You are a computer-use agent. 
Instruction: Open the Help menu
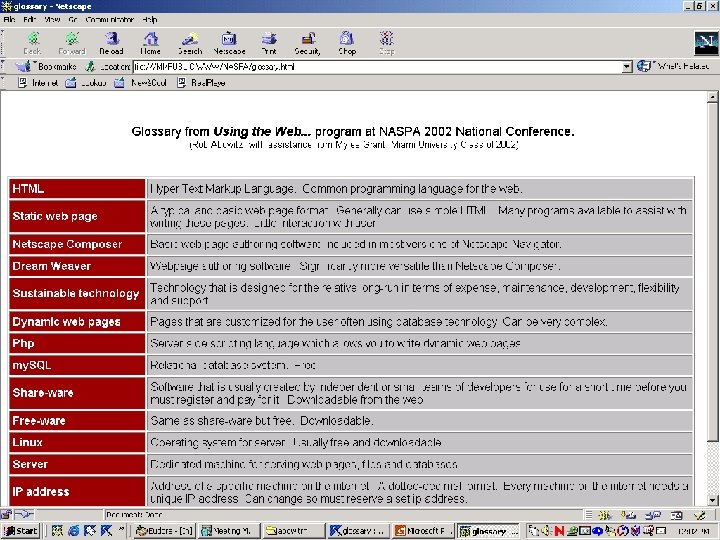(150, 19)
